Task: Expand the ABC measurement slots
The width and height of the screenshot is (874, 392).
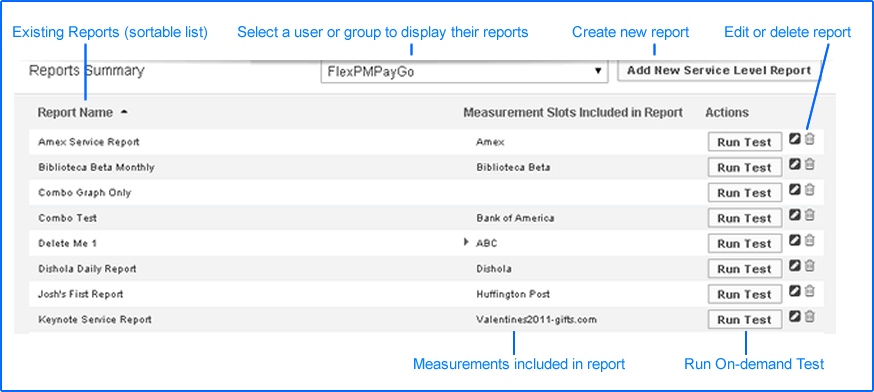Action: tap(466, 243)
